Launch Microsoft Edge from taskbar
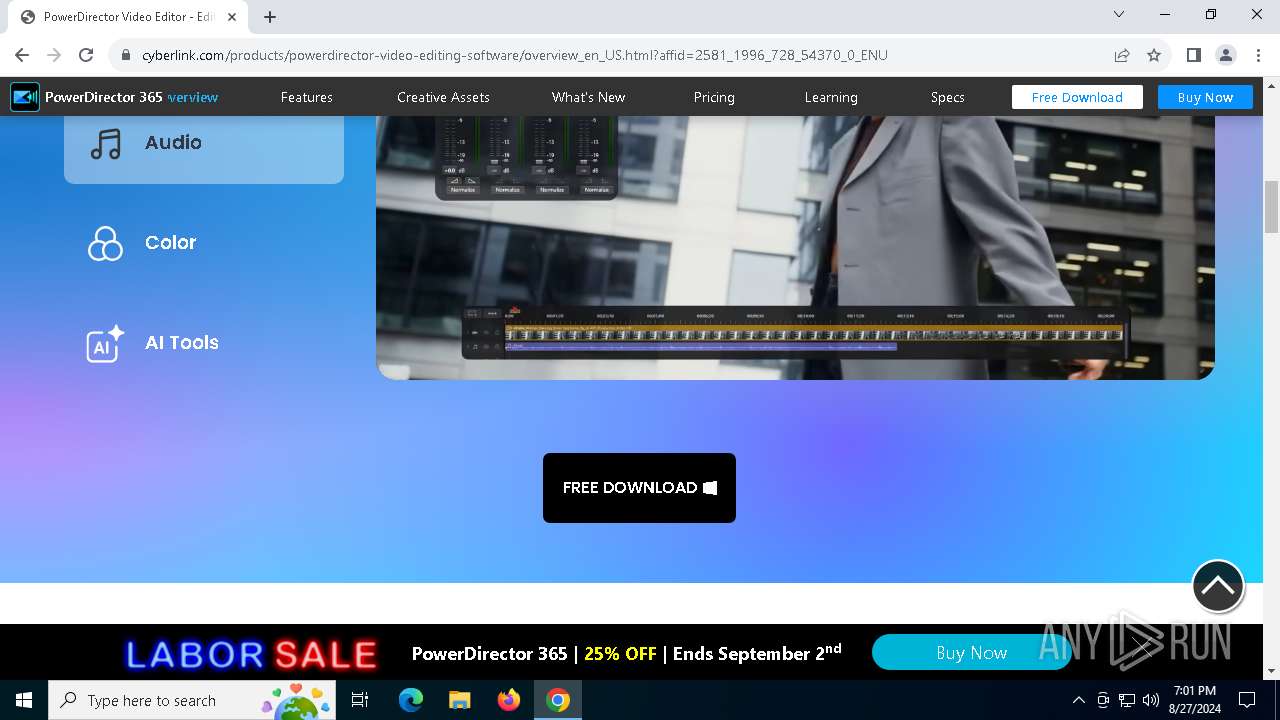The width and height of the screenshot is (1280, 720). point(411,700)
